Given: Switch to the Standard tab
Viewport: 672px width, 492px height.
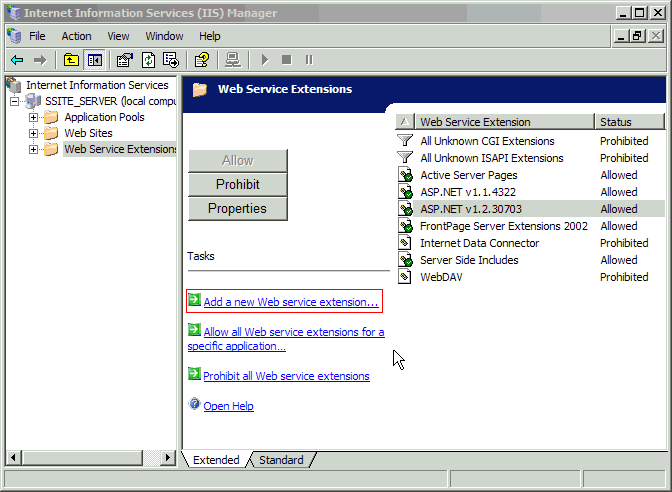Looking at the screenshot, I should [x=281, y=460].
